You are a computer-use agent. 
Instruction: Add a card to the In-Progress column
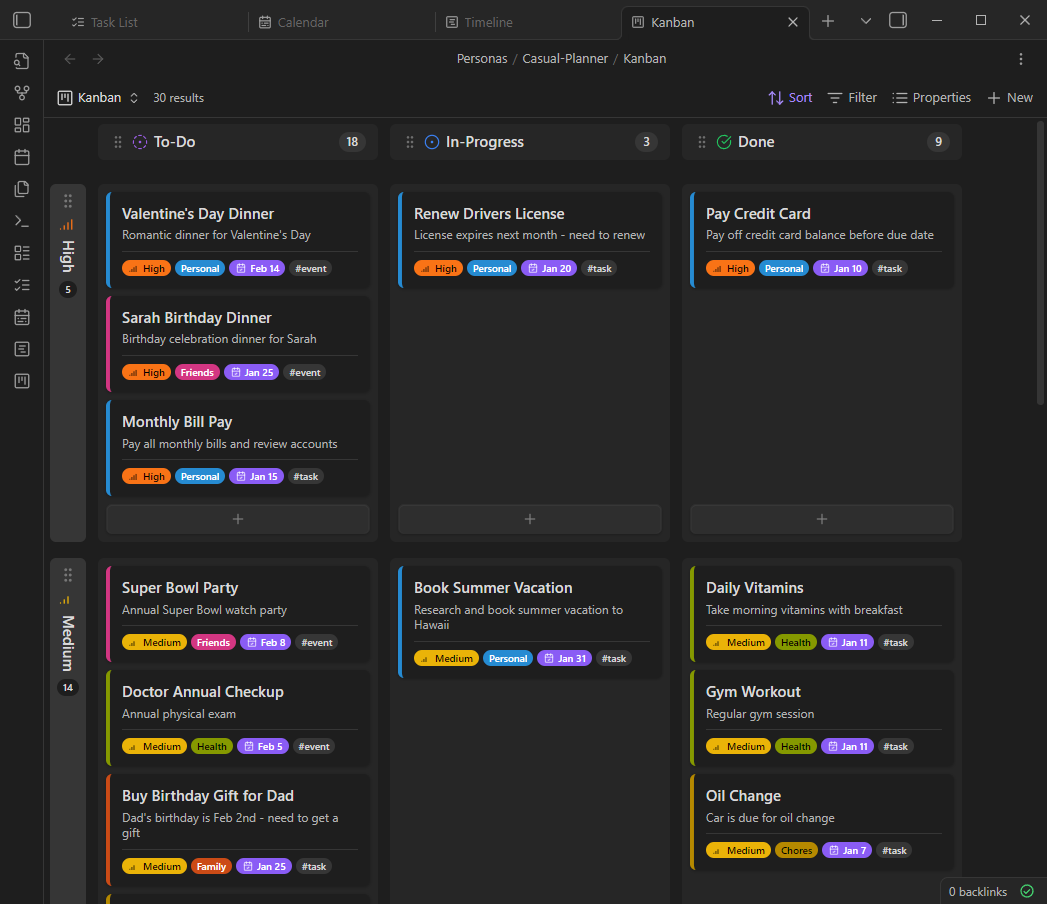[529, 519]
